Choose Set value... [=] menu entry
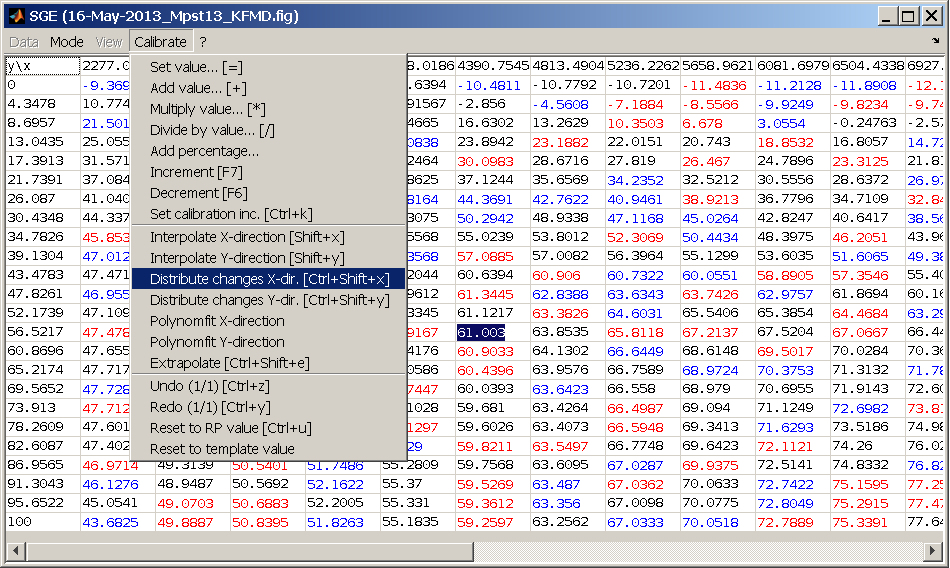The width and height of the screenshot is (950, 568). 196,67
